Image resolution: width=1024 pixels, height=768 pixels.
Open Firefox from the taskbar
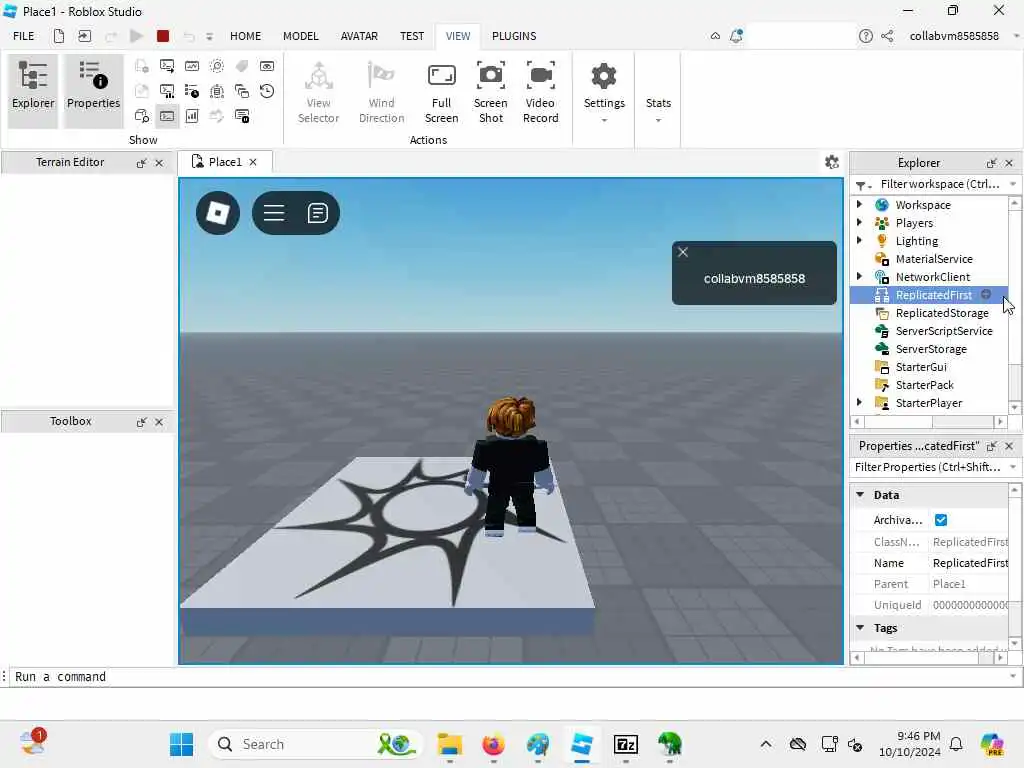(x=493, y=744)
